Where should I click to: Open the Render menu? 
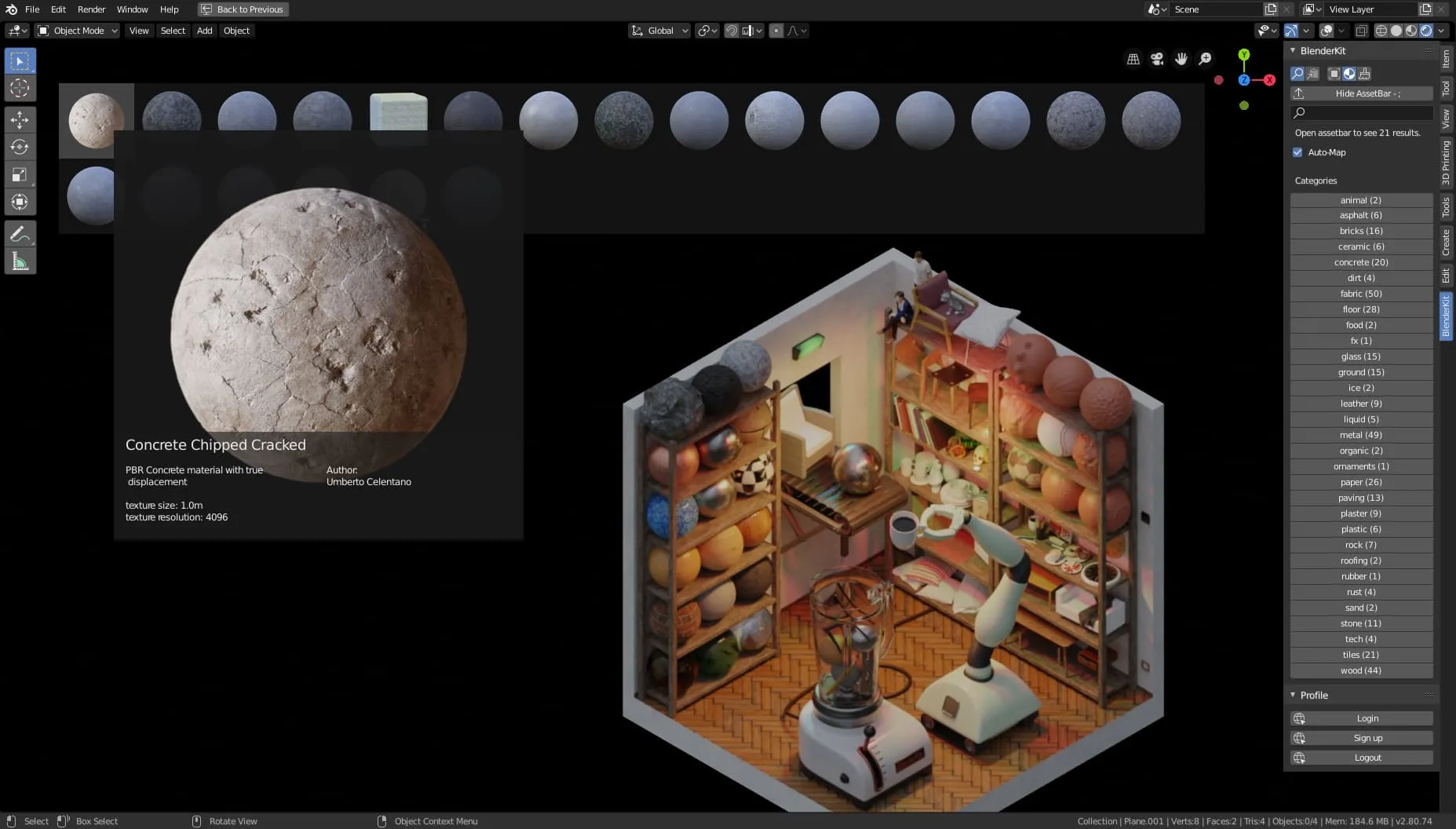(91, 9)
